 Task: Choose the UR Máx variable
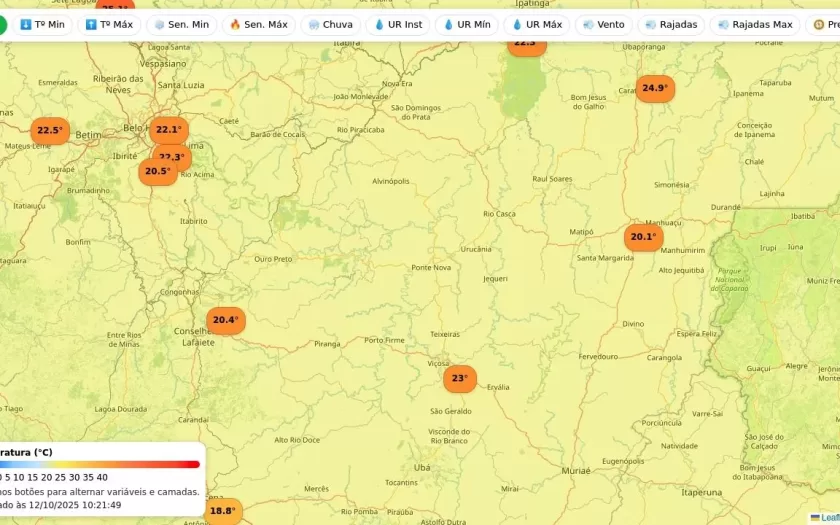536,25
